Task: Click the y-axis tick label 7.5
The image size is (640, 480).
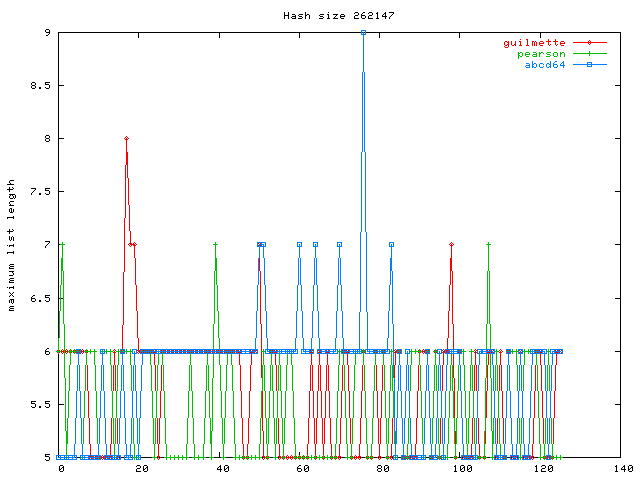Action: pyautogui.click(x=41, y=191)
